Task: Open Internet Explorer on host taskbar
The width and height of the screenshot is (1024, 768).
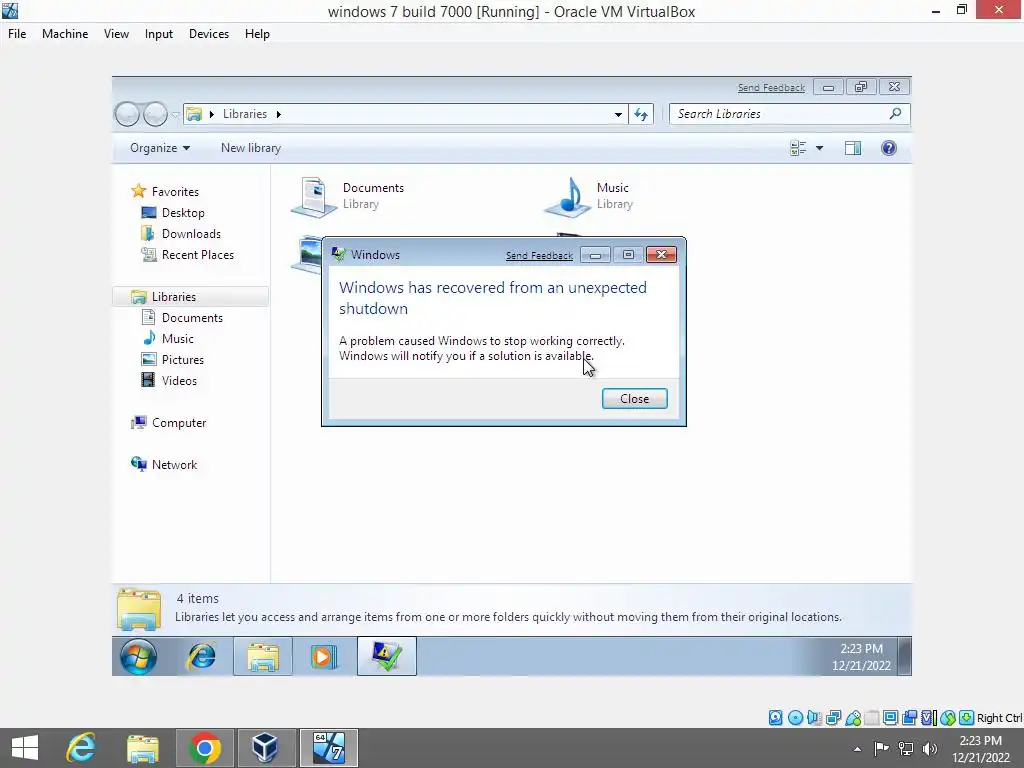Action: 81,748
